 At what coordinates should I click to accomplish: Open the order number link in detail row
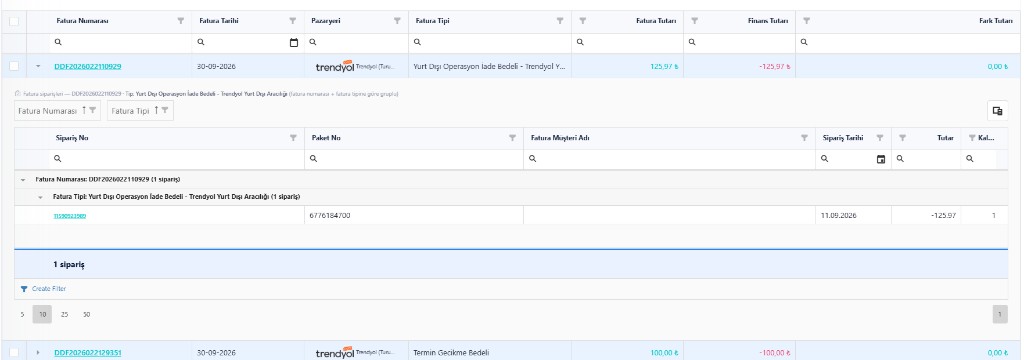(x=70, y=216)
